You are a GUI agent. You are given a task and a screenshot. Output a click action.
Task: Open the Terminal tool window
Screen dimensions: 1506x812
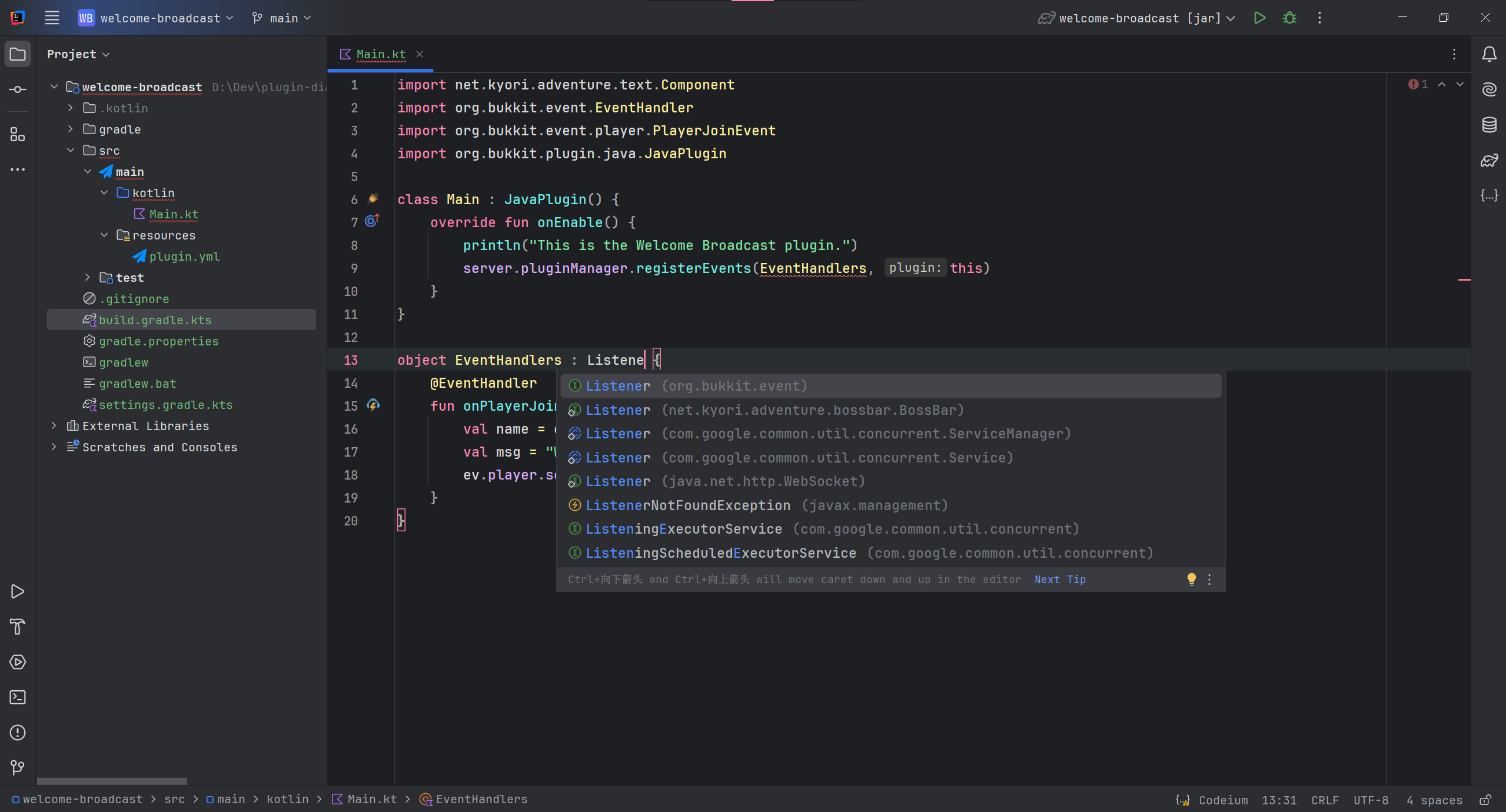click(17, 697)
